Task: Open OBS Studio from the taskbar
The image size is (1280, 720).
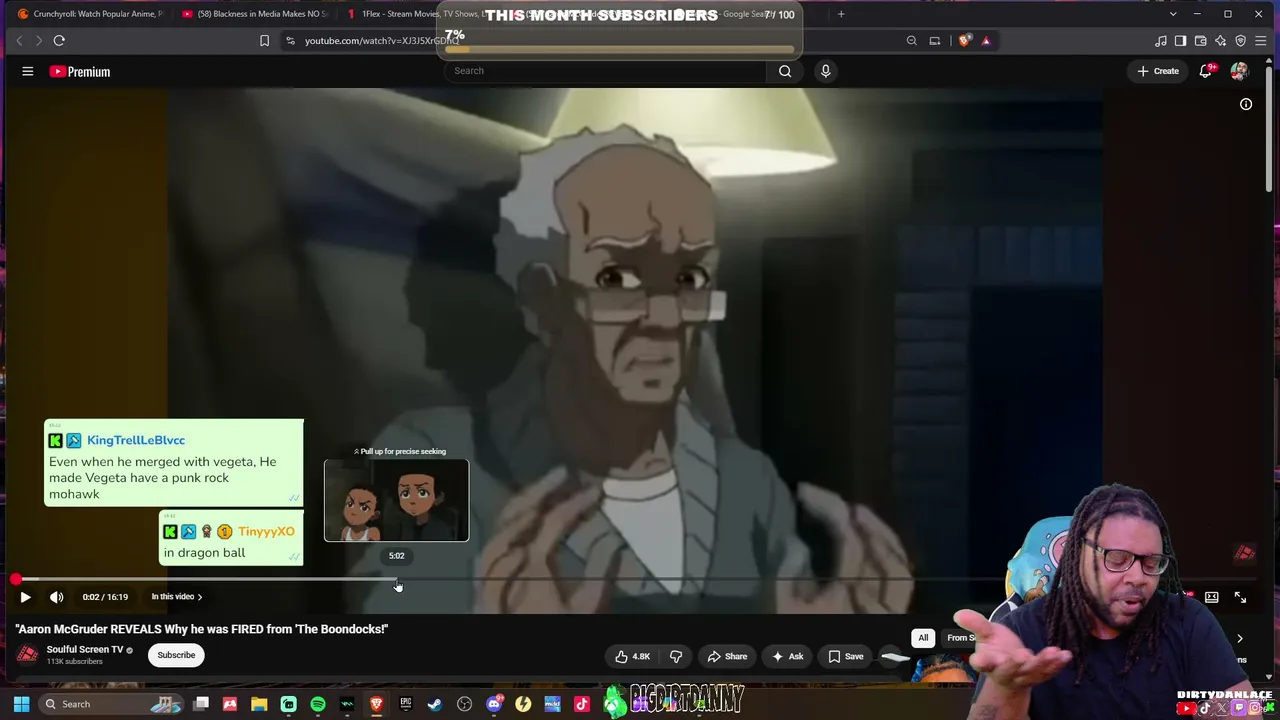Action: point(464,704)
